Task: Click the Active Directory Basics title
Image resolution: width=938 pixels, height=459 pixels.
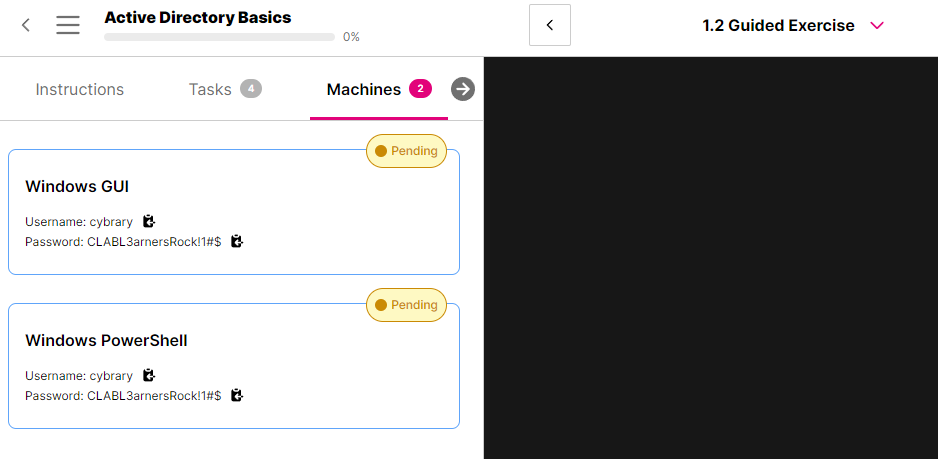Action: 198,17
